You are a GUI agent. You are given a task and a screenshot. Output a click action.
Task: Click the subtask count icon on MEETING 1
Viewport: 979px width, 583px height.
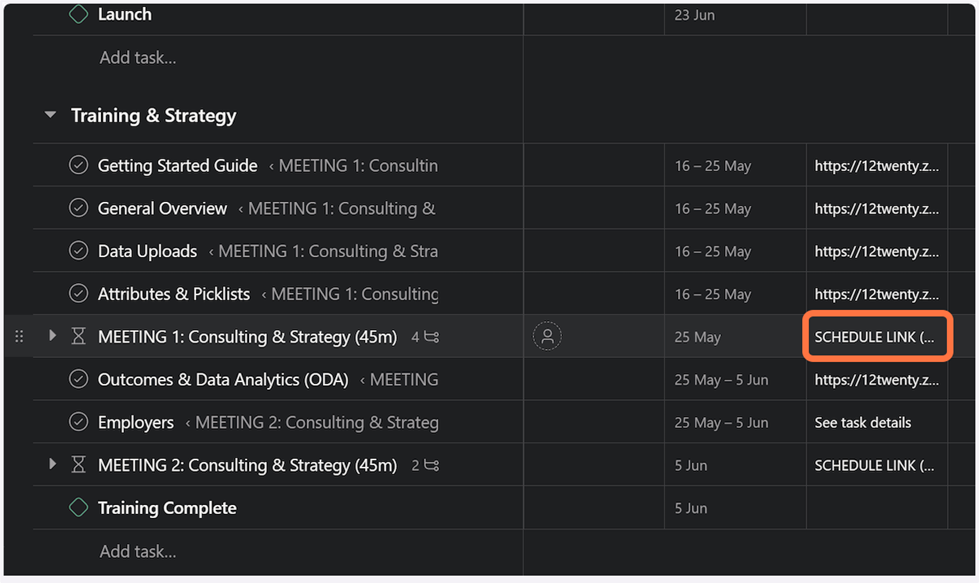pos(431,337)
